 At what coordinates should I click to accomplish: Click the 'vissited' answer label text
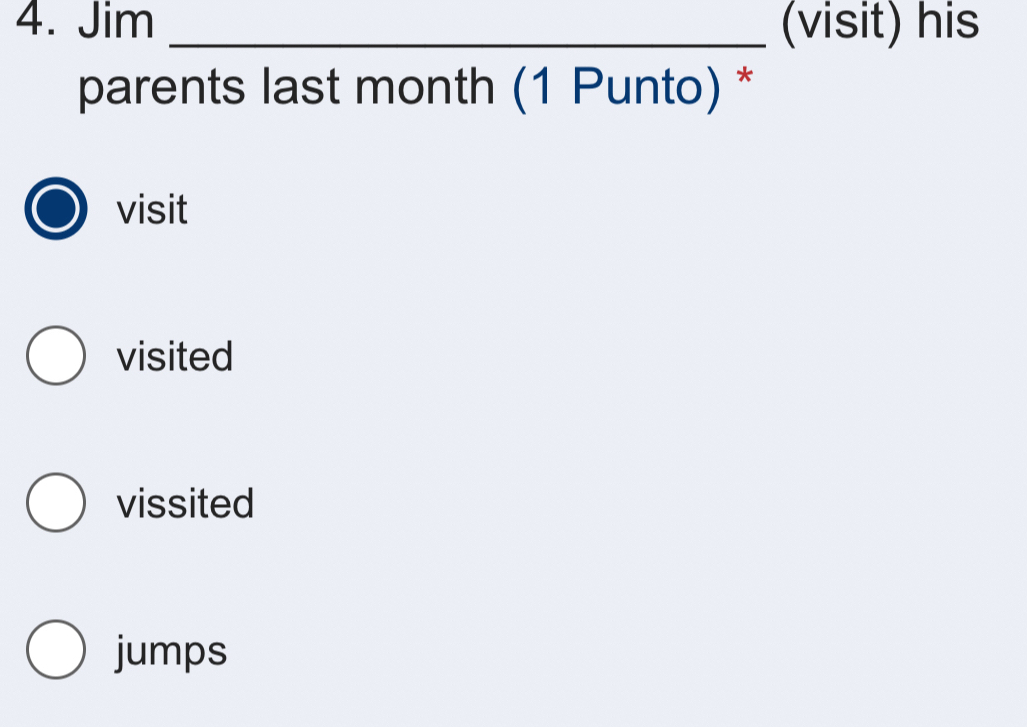[185, 503]
